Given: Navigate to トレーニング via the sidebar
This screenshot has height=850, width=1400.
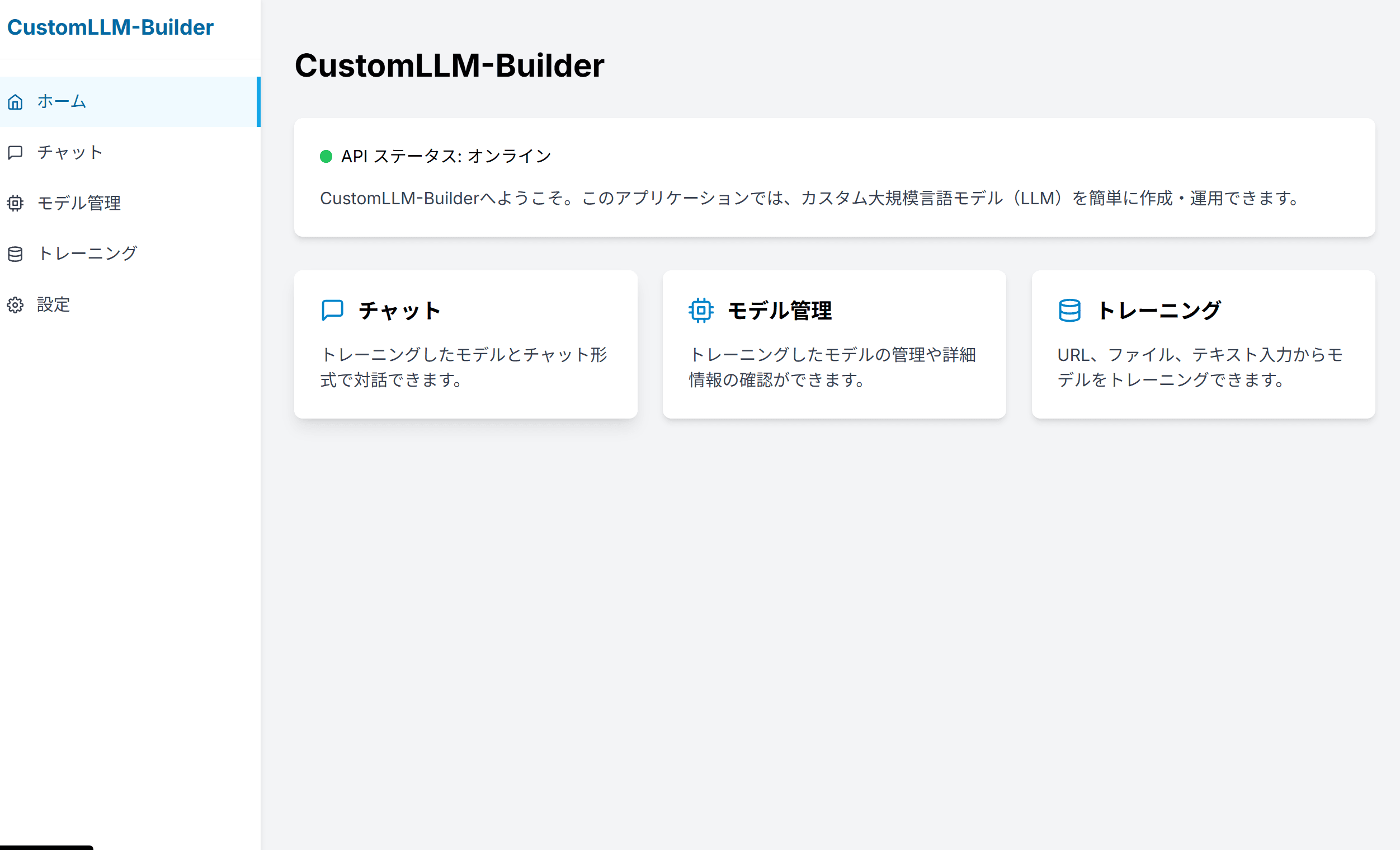Looking at the screenshot, I should click(x=87, y=253).
